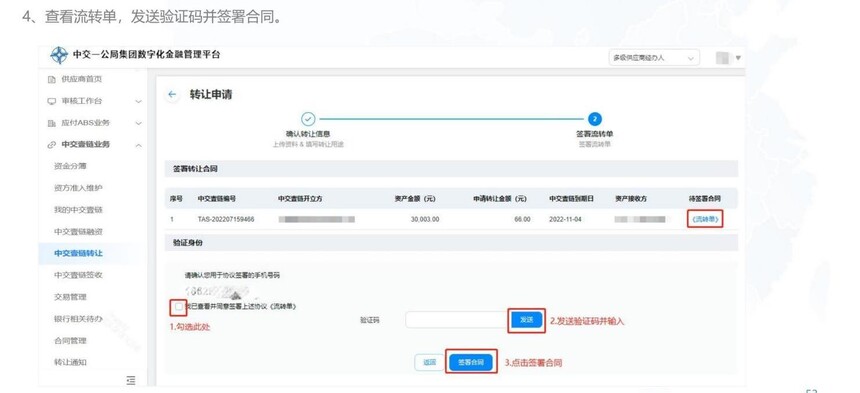Open the user menu arrow beside the avatar
This screenshot has width=860, height=393.
(x=738, y=58)
